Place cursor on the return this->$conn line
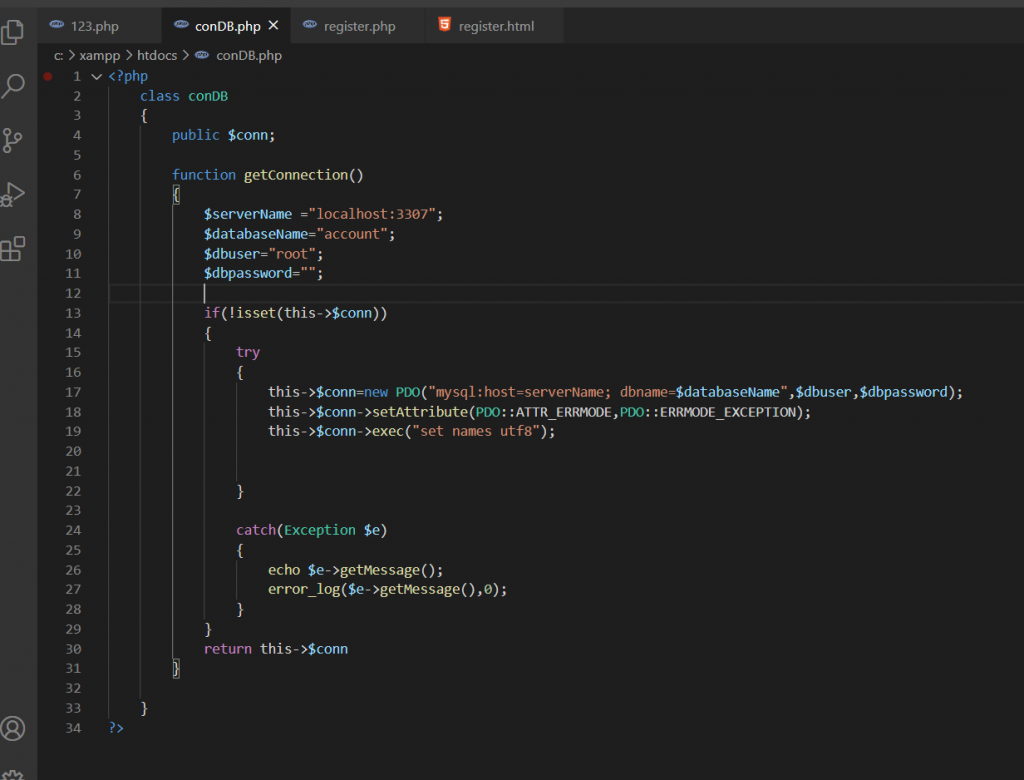1024x780 pixels. tap(276, 649)
